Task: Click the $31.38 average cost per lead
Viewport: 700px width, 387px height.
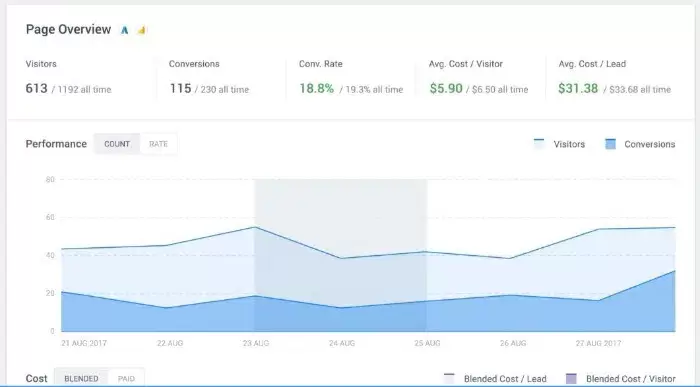Action: [578, 88]
